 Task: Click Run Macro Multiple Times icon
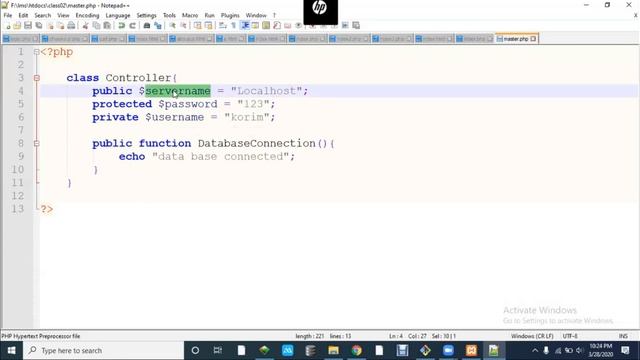345,26
